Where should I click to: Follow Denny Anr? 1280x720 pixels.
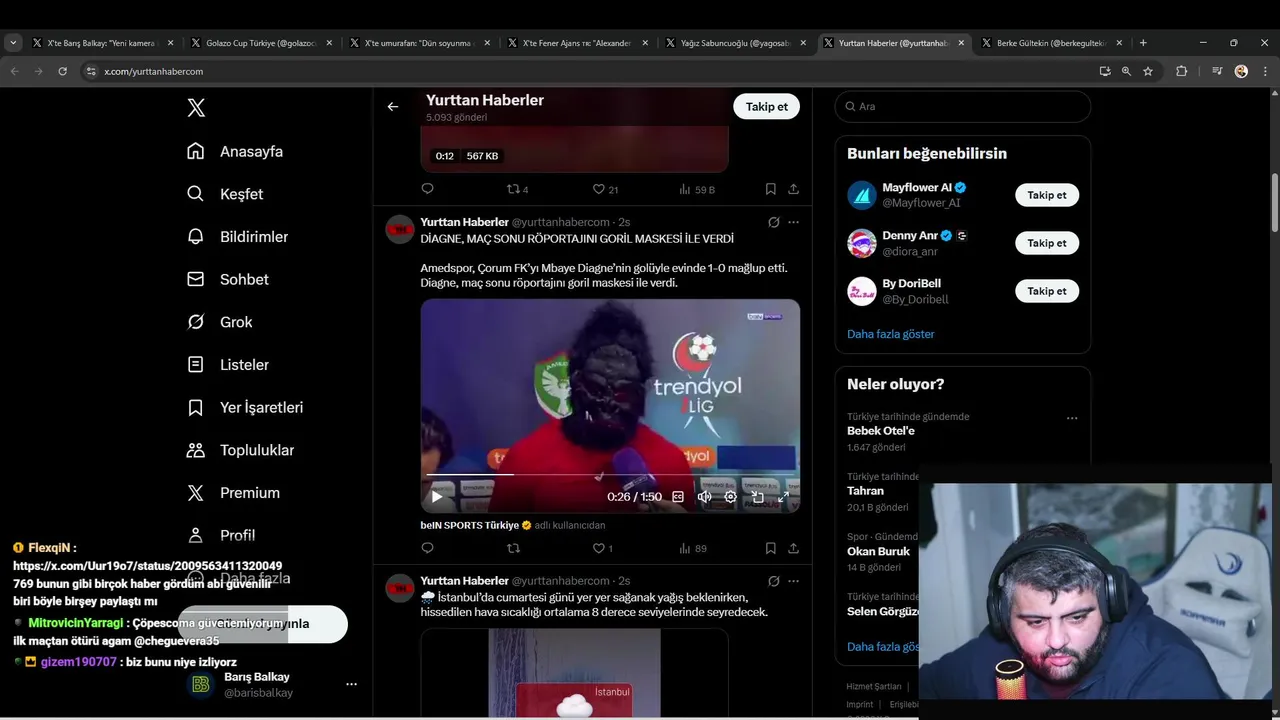pos(1047,243)
